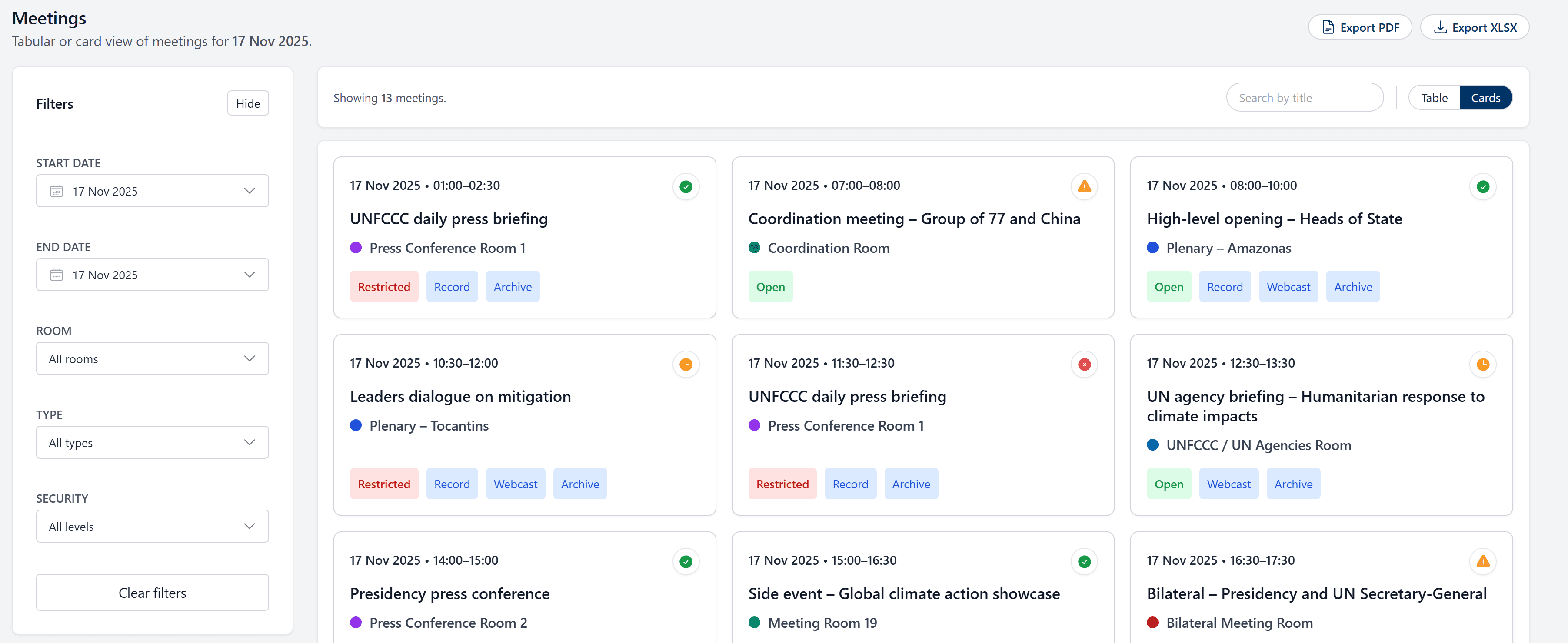Click Archive tag on the 11:30–12:30 briefing card
This screenshot has height=643, width=1568.
click(911, 484)
